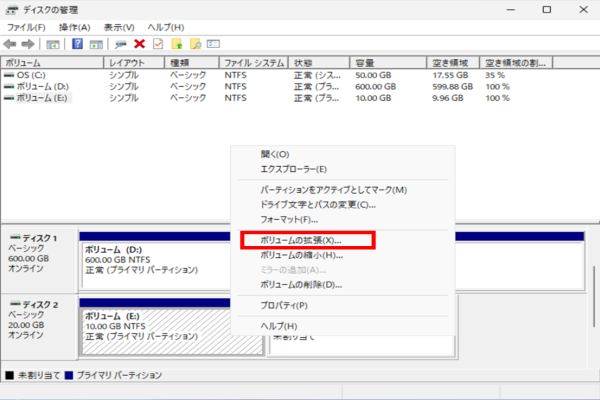Choose フォーマット(F)... from the context menu
The image size is (600, 400).
289,219
